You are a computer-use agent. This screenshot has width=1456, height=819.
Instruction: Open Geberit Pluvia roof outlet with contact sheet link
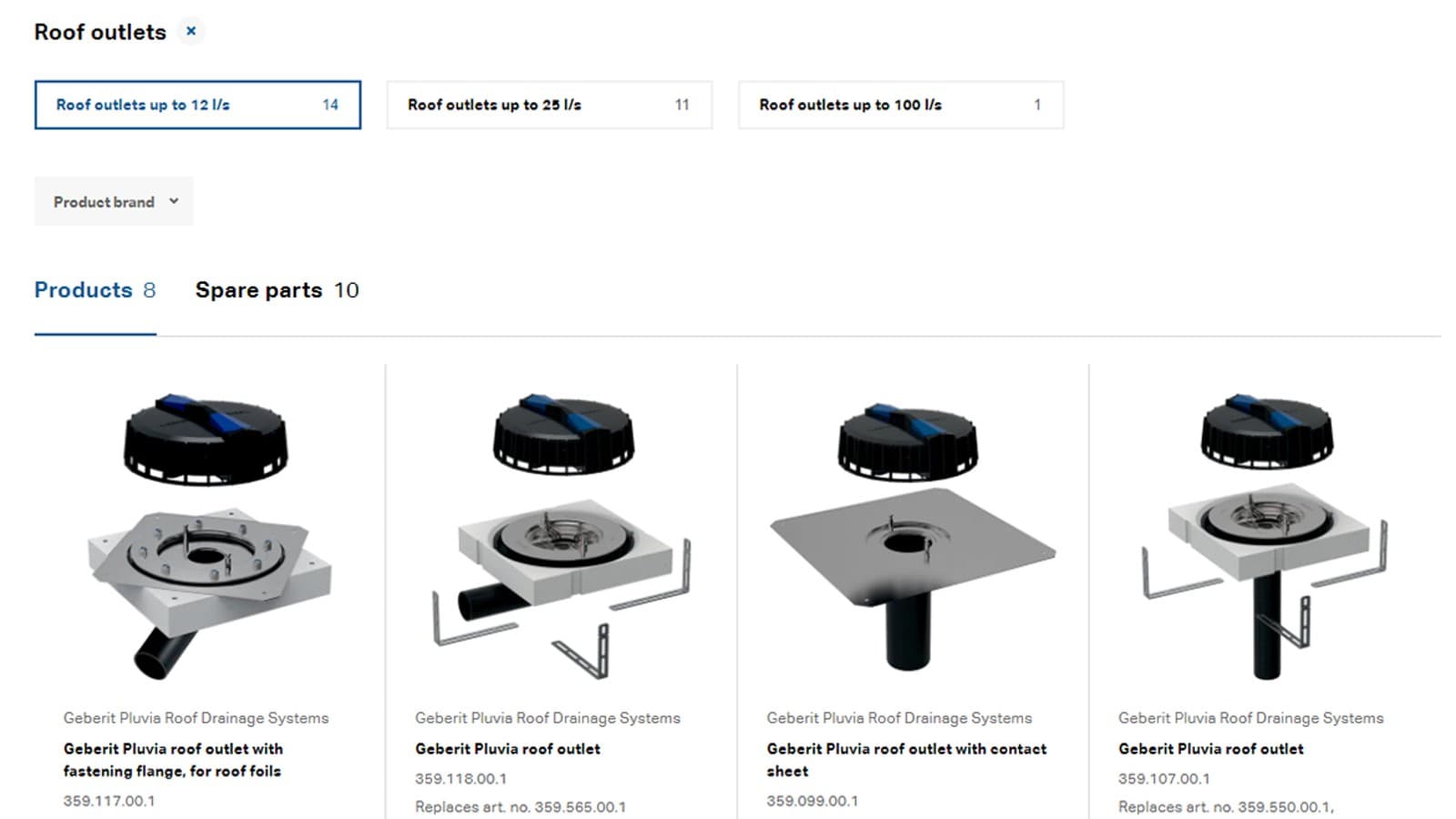(x=906, y=760)
